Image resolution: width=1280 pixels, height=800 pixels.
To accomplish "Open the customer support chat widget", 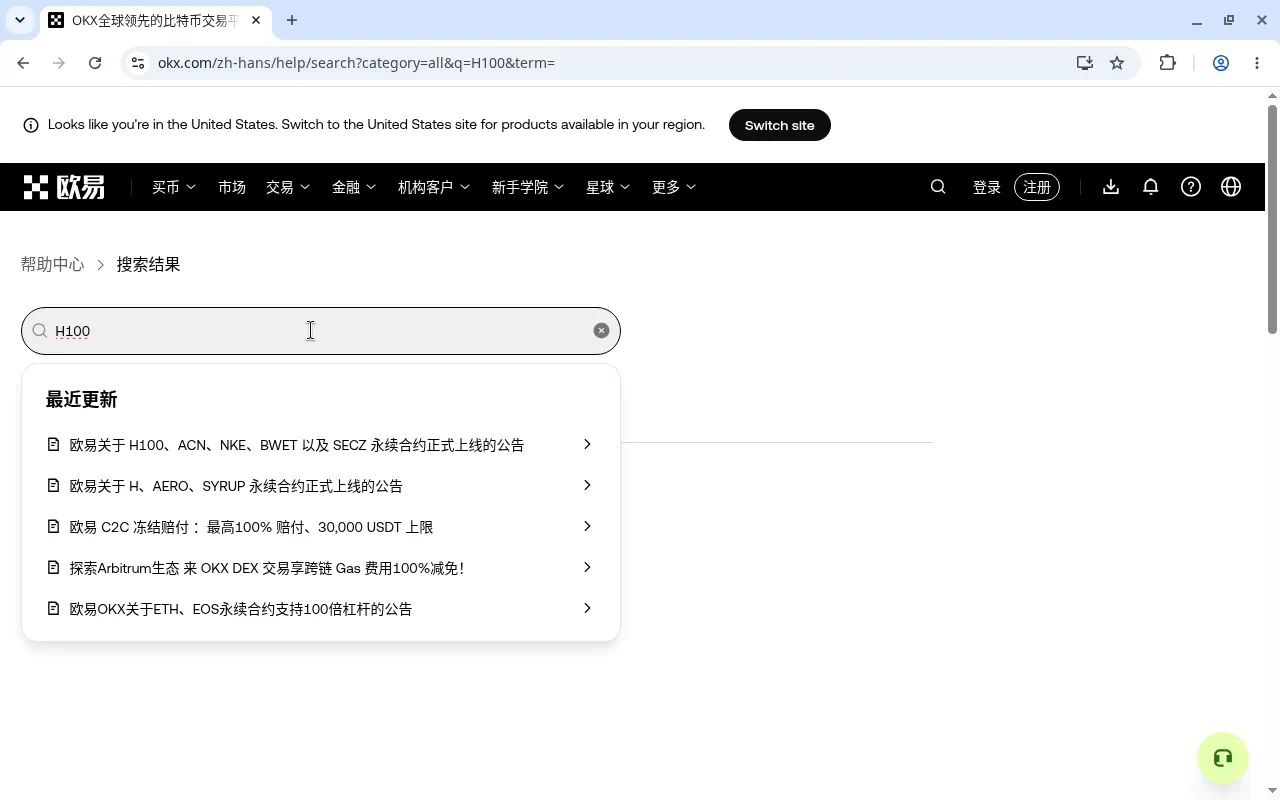I will 1222,758.
